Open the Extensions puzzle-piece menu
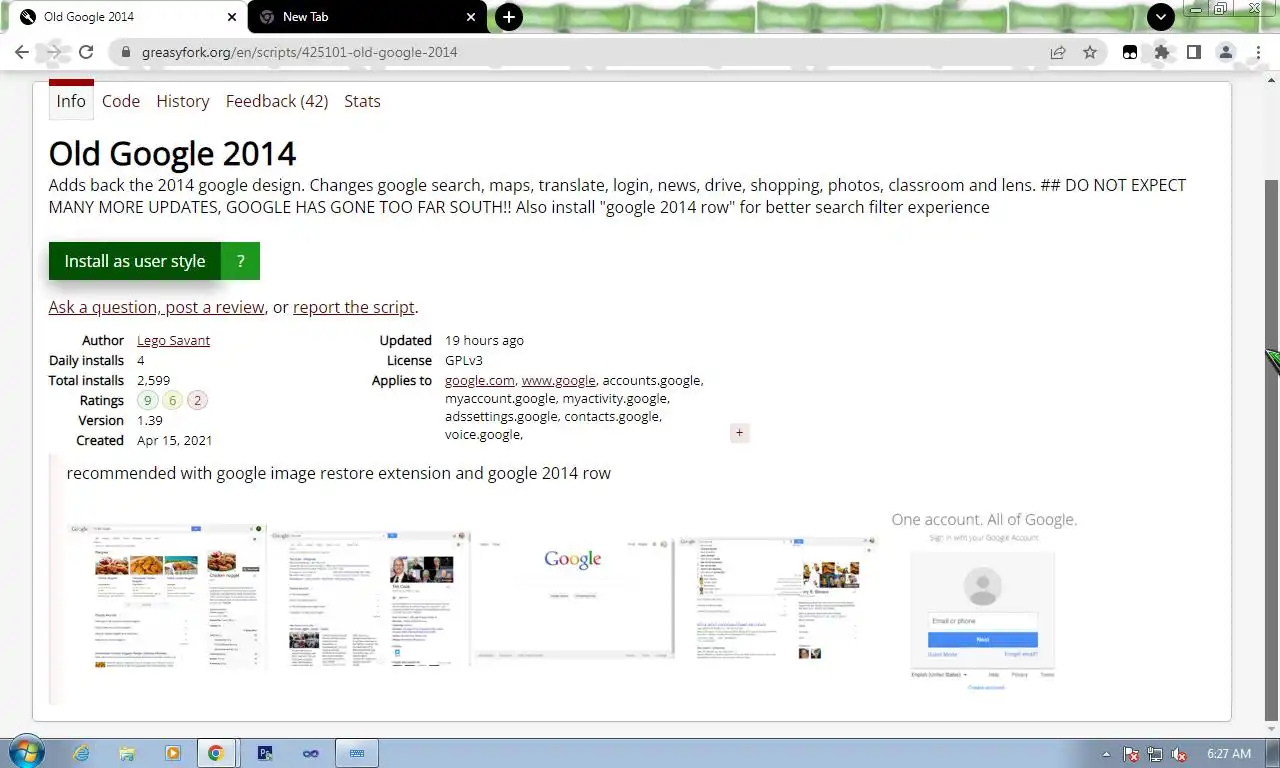Image resolution: width=1280 pixels, height=768 pixels. (x=1162, y=52)
